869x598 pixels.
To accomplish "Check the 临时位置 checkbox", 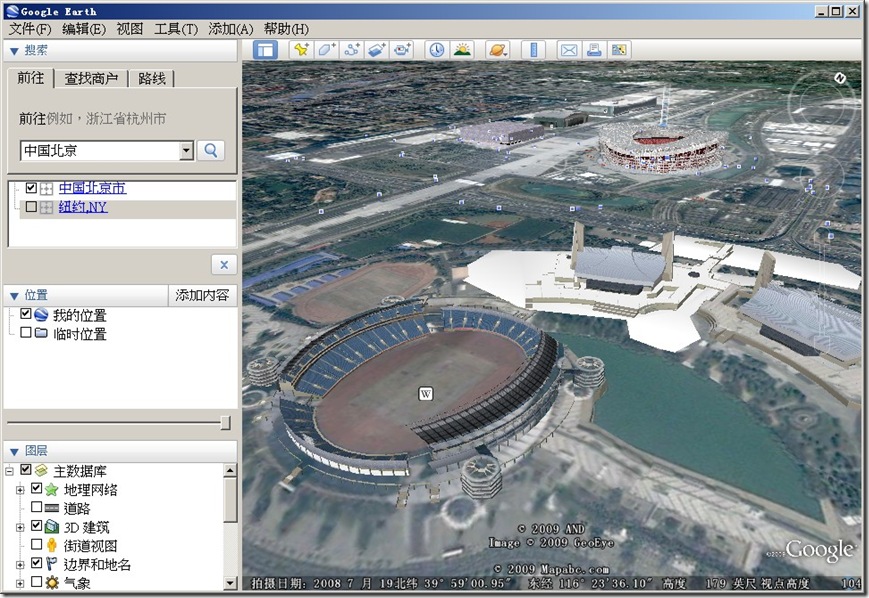I will coord(25,333).
